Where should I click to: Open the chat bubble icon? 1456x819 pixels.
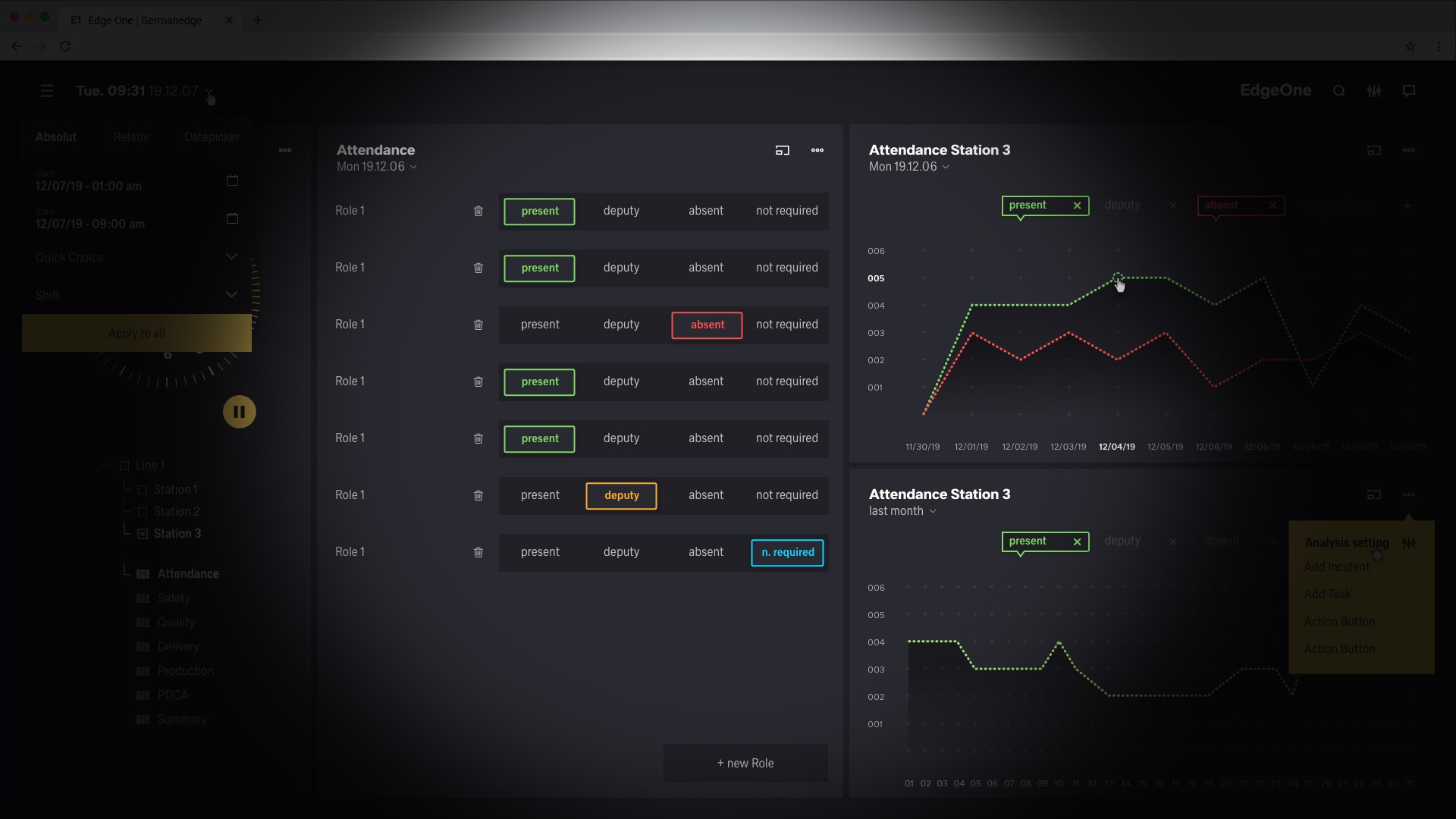click(1409, 91)
